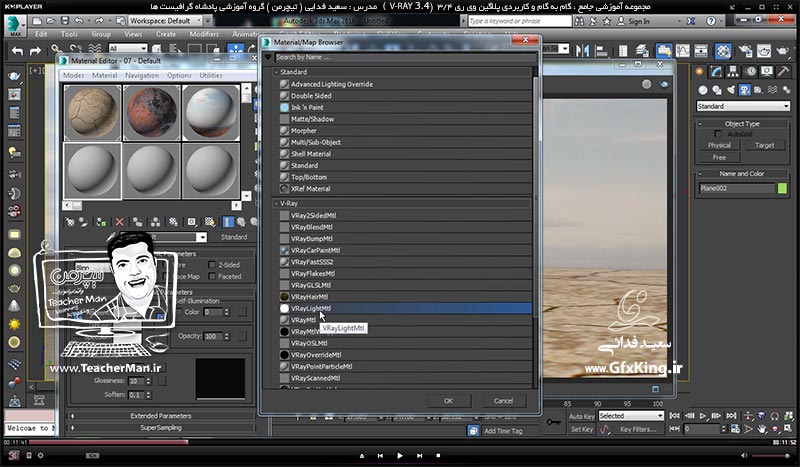Open the Modes menu in Material Editor
The height and width of the screenshot is (467, 800).
tap(73, 75)
